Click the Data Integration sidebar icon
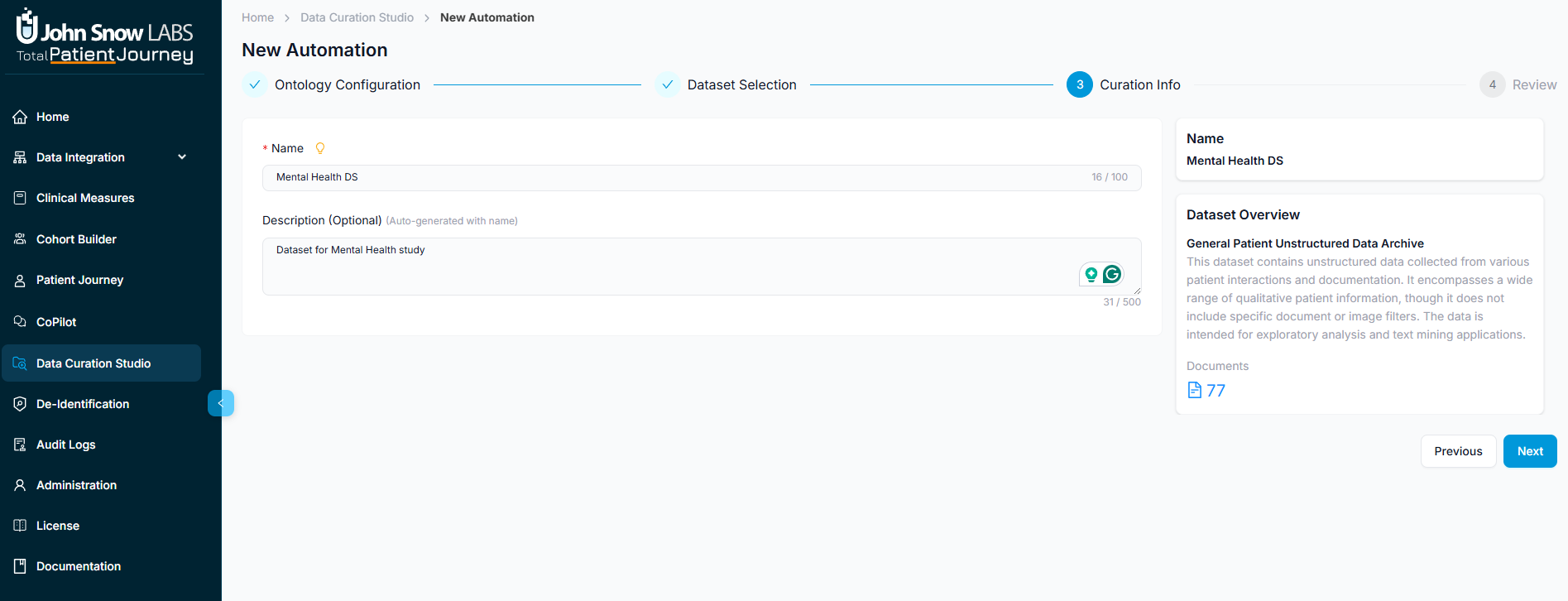This screenshot has width=1568, height=601. (x=20, y=157)
